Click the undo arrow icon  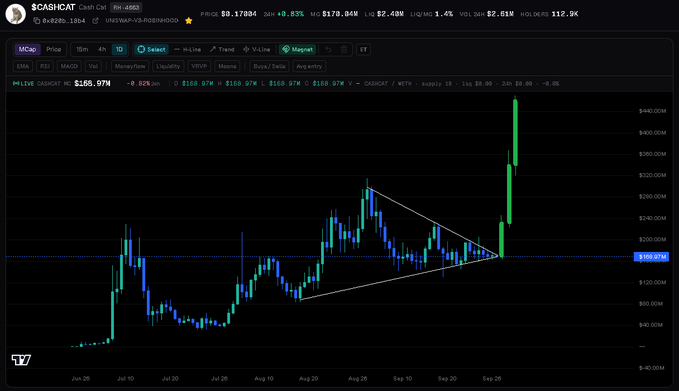(328, 49)
